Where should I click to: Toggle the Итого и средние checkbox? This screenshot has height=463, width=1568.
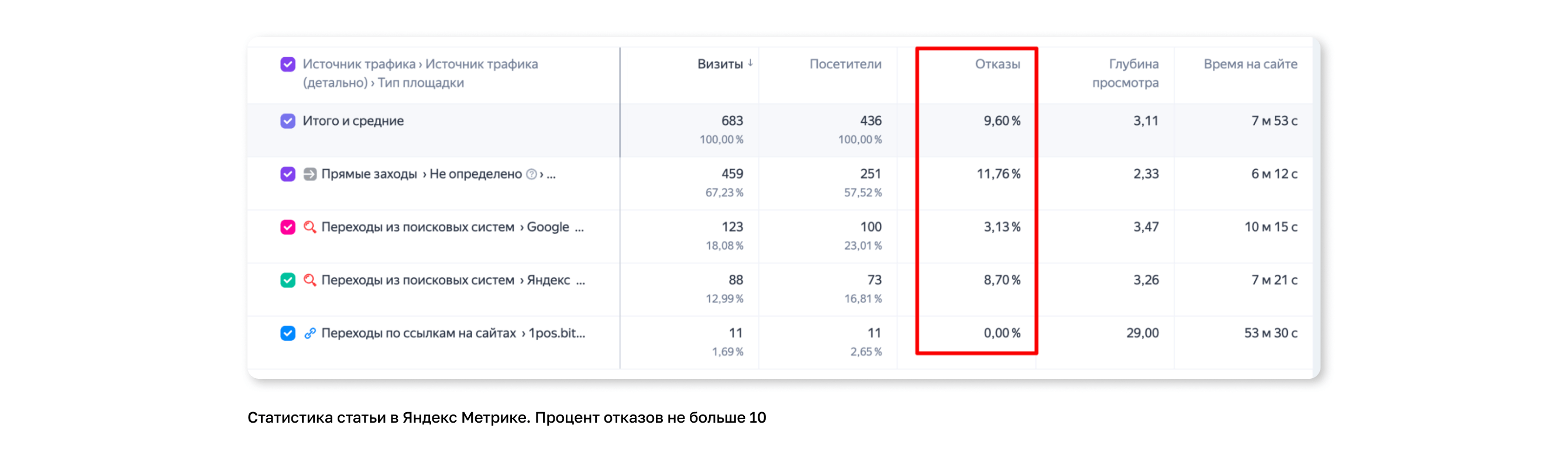[288, 120]
